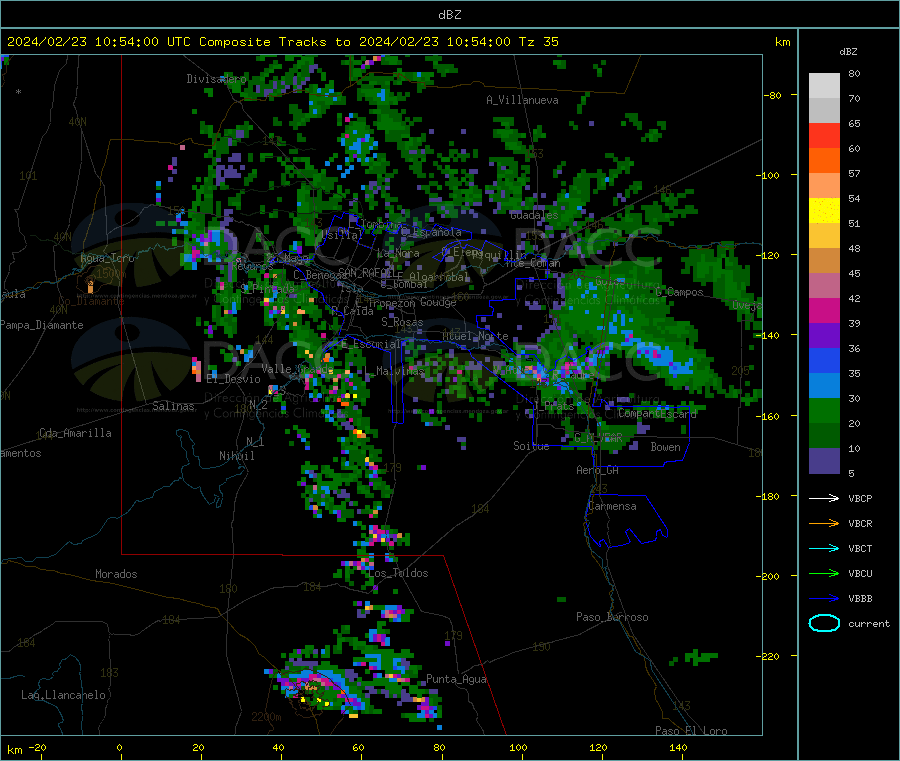Click the G_Campos map label

679,292
